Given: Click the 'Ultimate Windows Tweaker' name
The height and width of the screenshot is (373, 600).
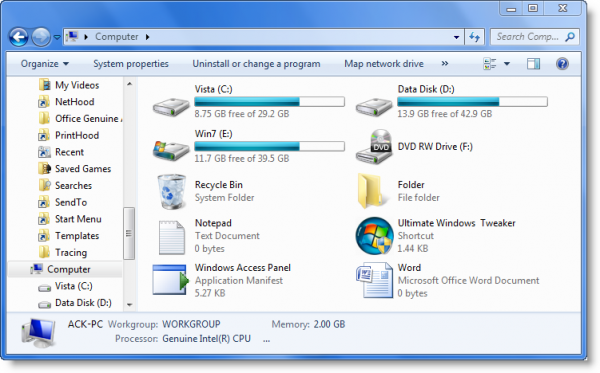Looking at the screenshot, I should click(x=457, y=223).
